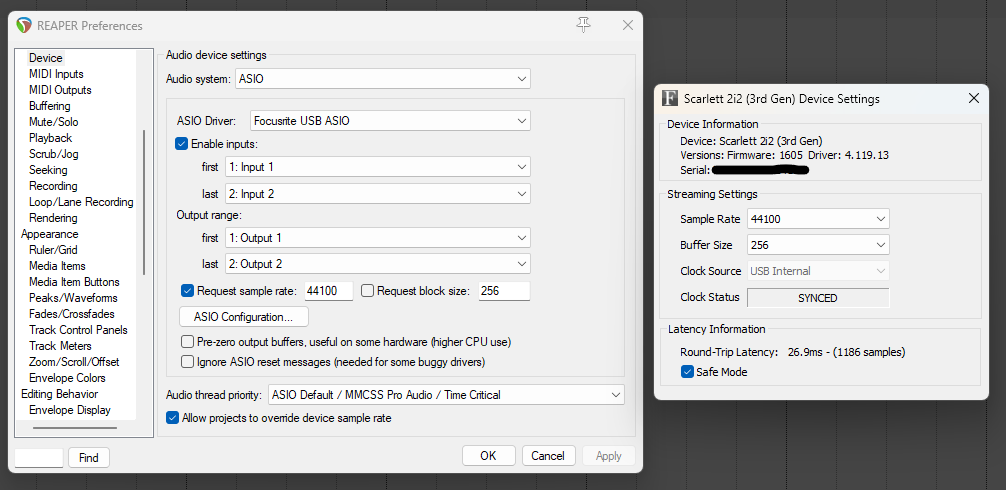Select Media Items in preferences tree

[x=57, y=266]
